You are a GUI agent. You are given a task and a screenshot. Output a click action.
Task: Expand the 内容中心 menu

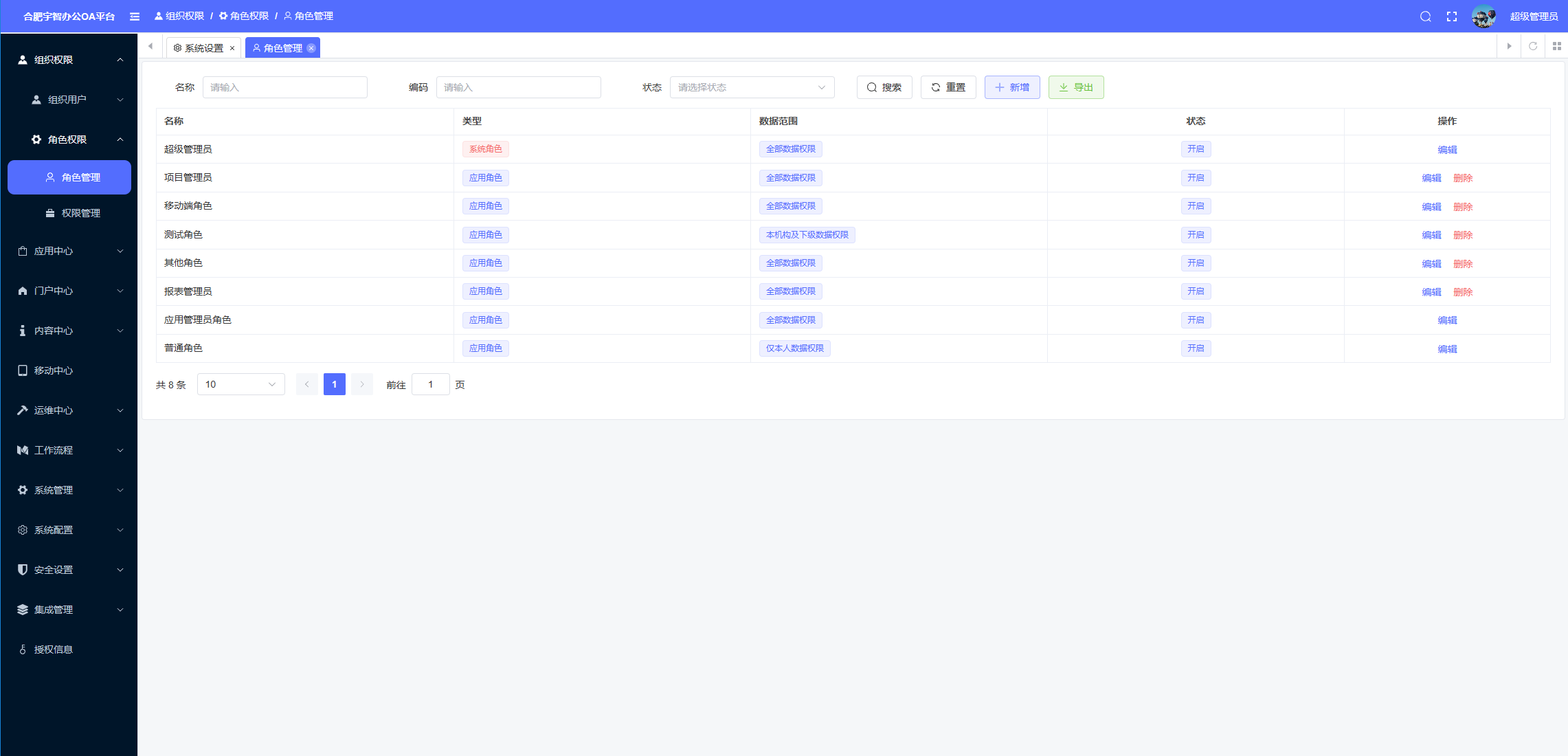(x=69, y=331)
